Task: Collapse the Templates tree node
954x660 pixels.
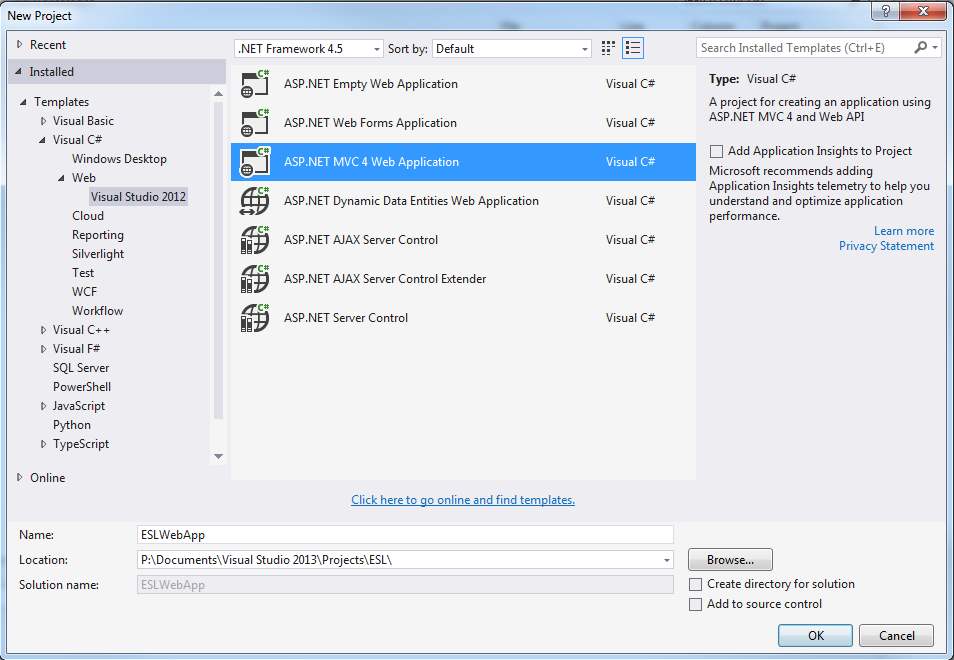Action: coord(24,102)
